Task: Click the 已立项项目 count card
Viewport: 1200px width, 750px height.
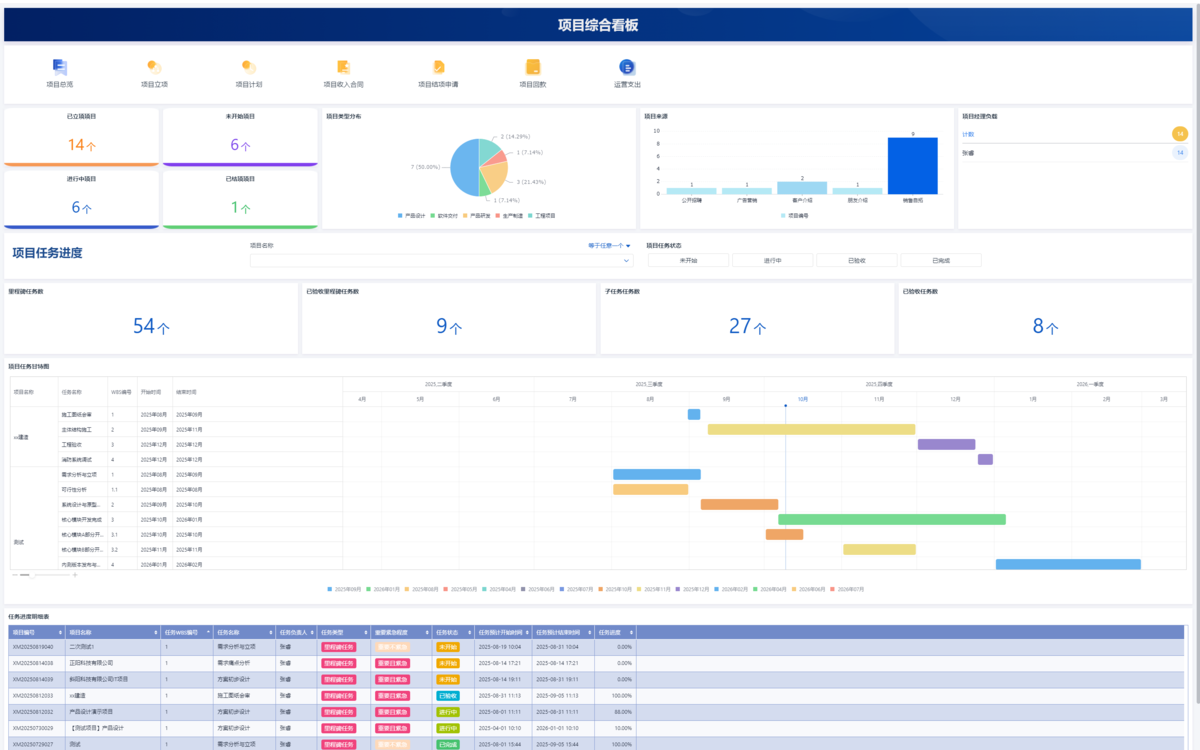Action: pyautogui.click(x=82, y=137)
